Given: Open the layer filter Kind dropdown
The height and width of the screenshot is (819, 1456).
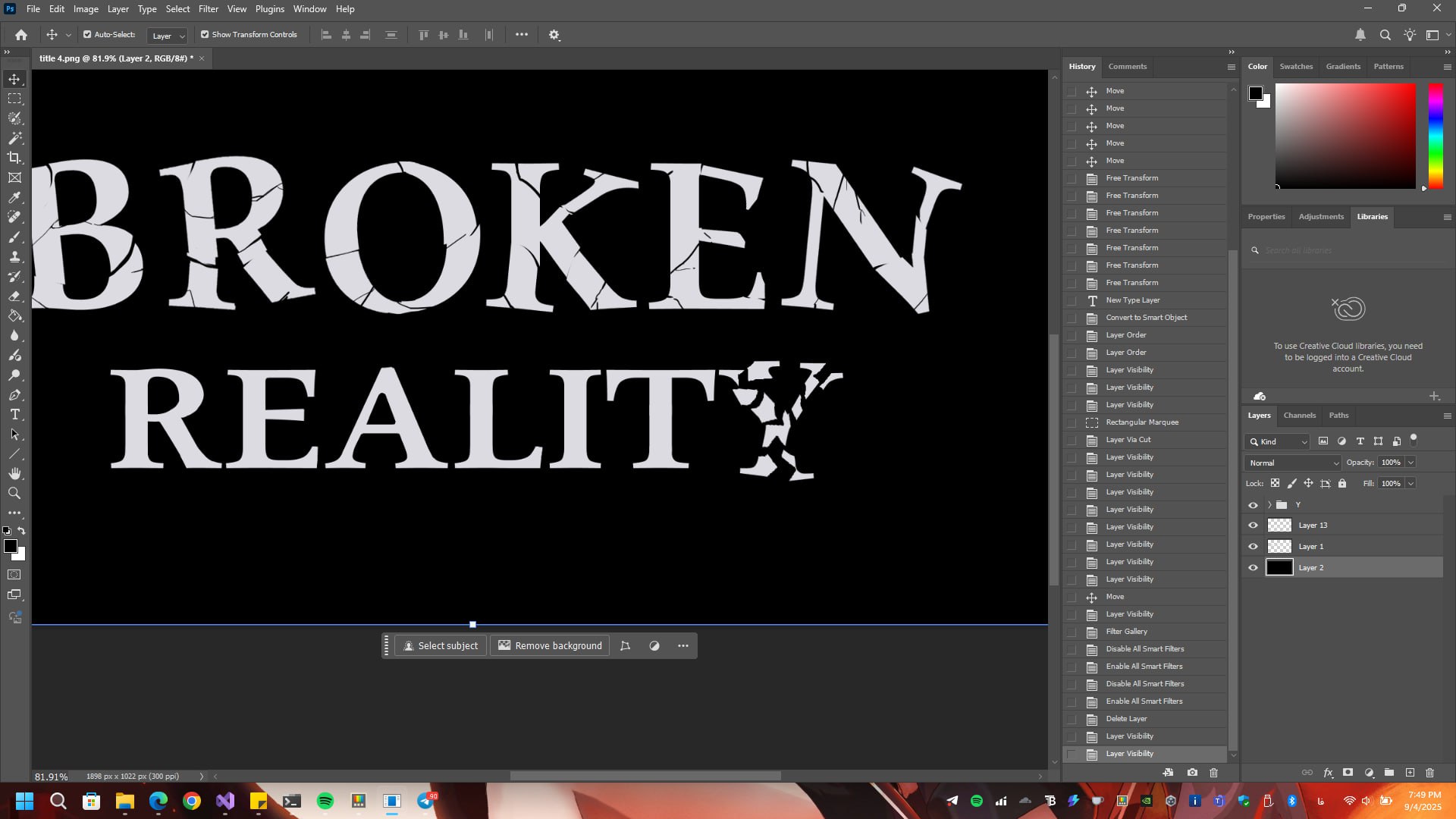Looking at the screenshot, I should [x=1277, y=441].
